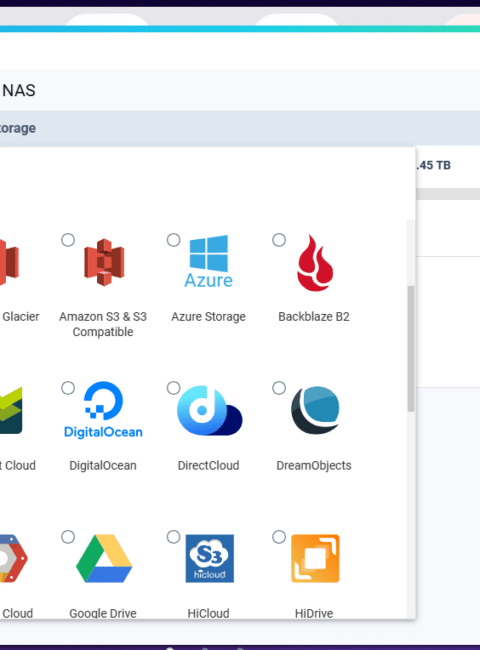Click the 'Backblaze B2' label
Image resolution: width=480 pixels, height=650 pixels.
pyautogui.click(x=314, y=317)
